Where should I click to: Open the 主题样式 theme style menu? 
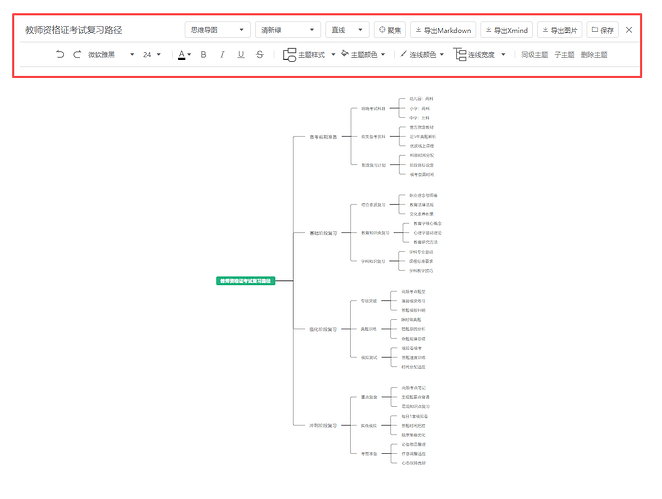(x=309, y=55)
